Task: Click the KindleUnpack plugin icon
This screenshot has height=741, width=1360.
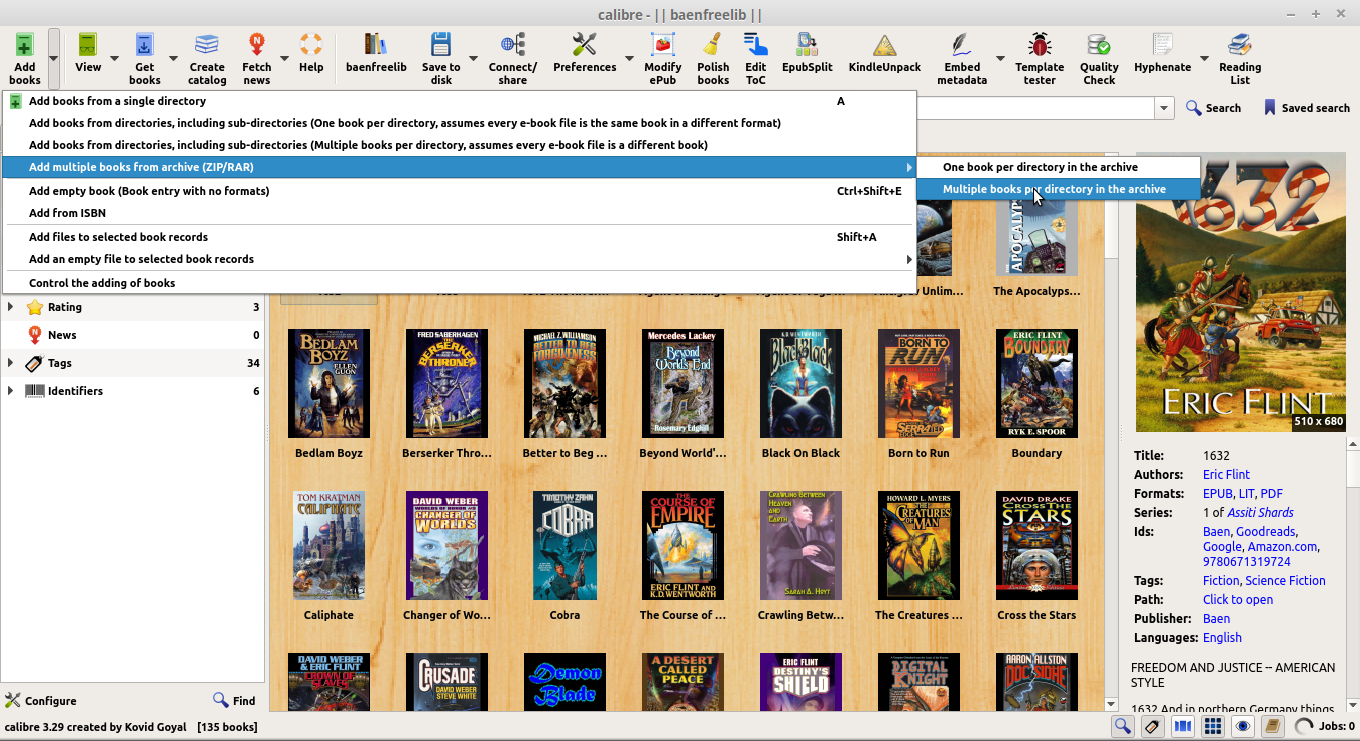Action: pos(885,46)
